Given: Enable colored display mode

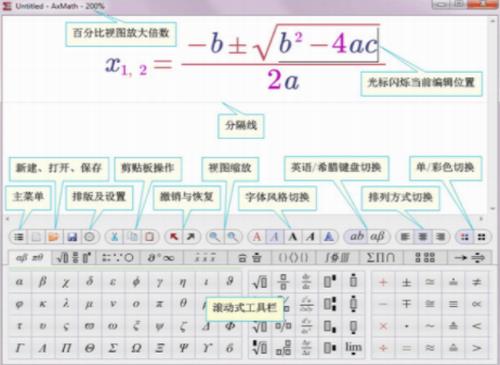Looking at the screenshot, I should [464, 237].
